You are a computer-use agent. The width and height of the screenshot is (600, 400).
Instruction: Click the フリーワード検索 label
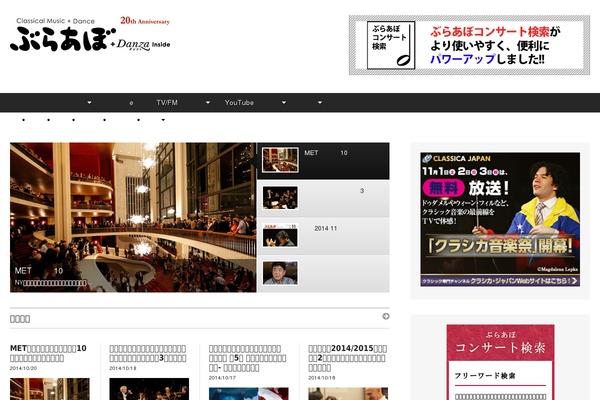click(x=485, y=376)
